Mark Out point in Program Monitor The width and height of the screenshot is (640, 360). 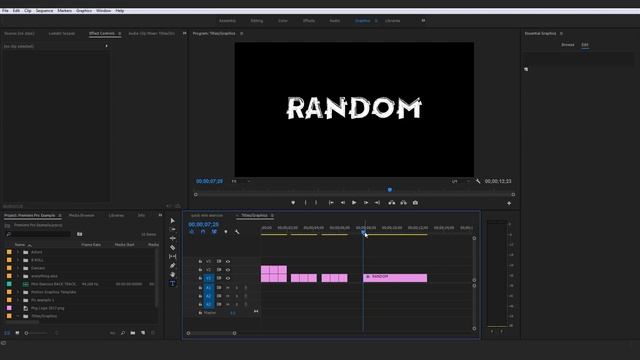point(316,202)
